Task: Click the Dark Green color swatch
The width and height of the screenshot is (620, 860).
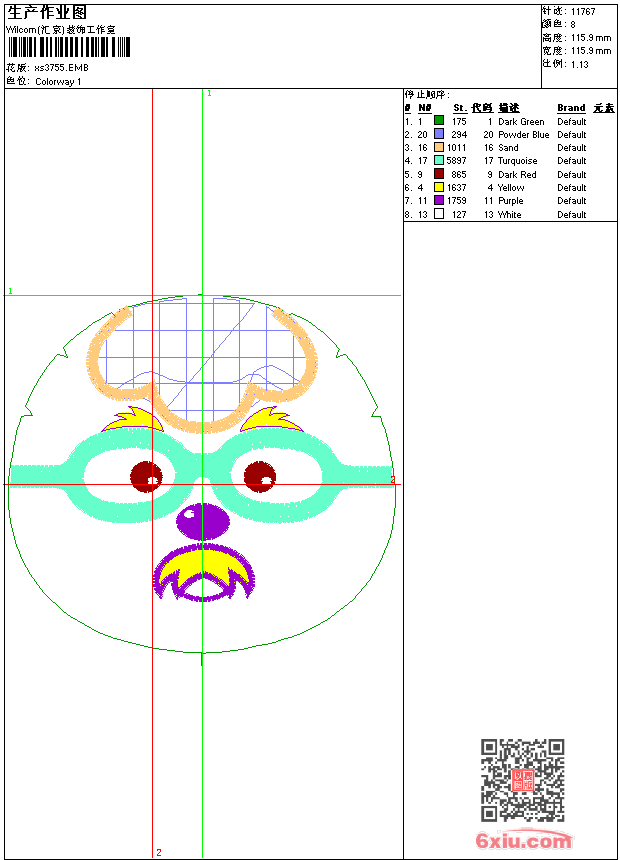Action: (439, 121)
